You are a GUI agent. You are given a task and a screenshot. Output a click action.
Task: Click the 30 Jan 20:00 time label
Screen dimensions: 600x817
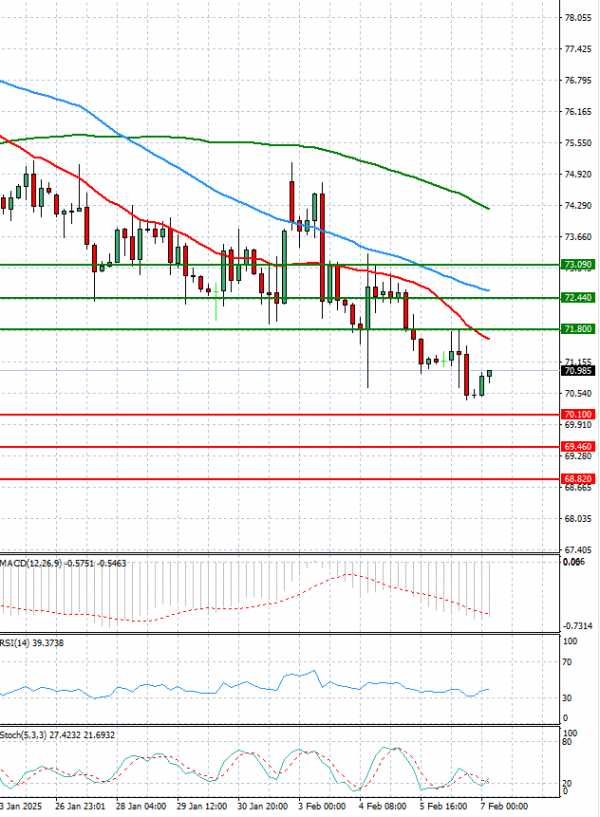click(x=264, y=805)
